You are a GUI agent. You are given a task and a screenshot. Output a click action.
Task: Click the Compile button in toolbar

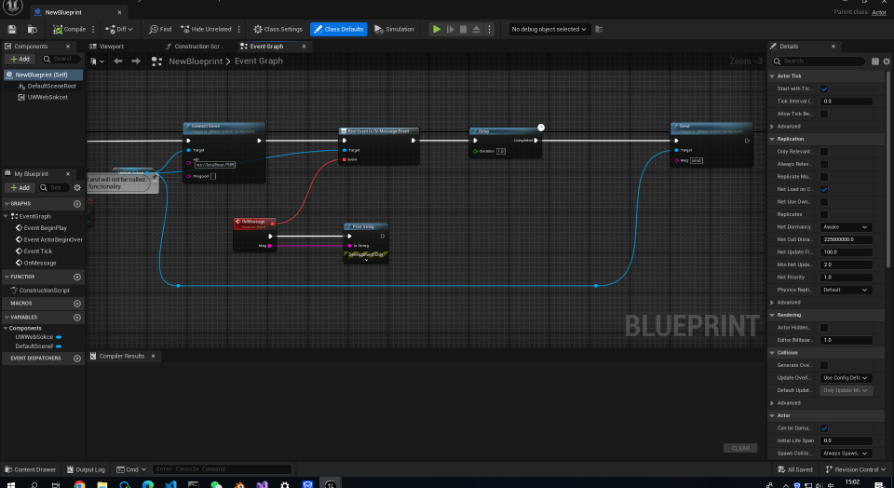tap(70, 29)
